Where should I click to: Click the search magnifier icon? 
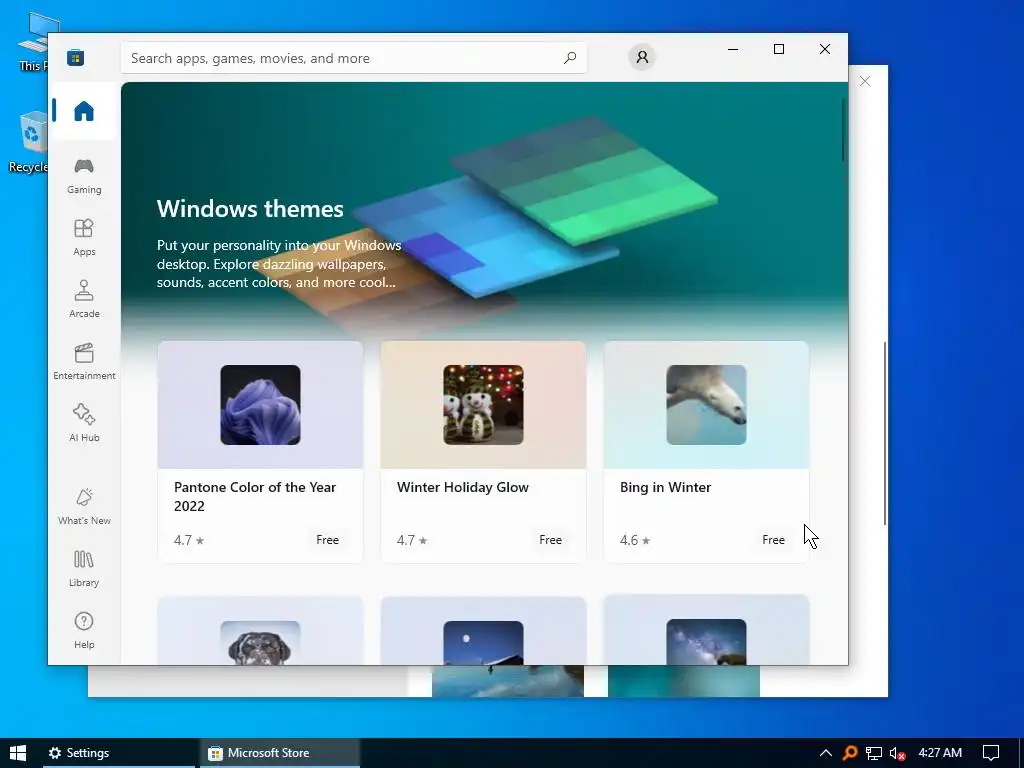[x=569, y=58]
